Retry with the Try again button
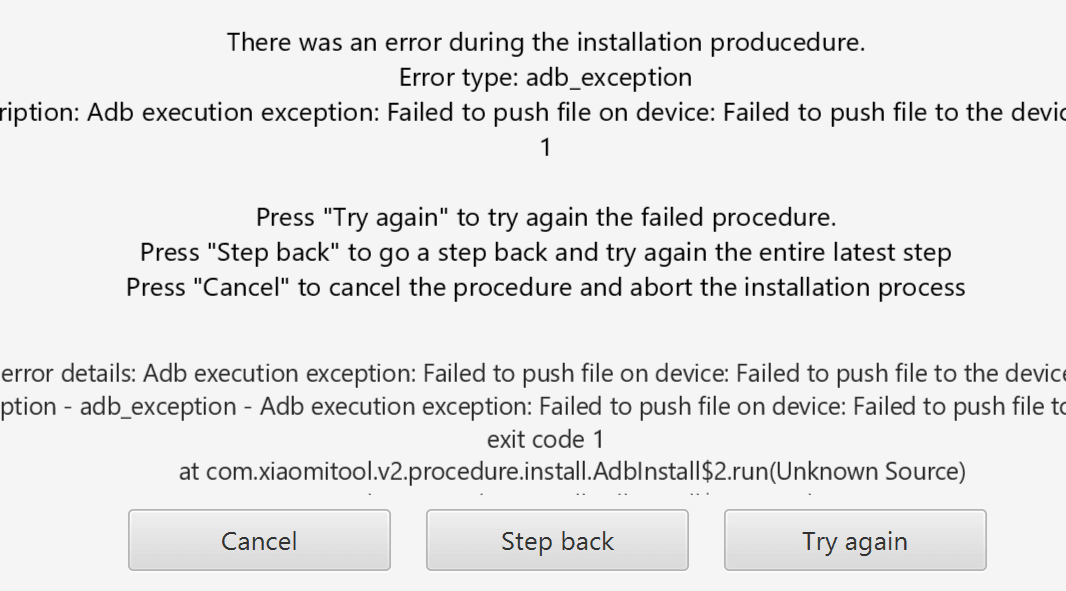 point(855,540)
